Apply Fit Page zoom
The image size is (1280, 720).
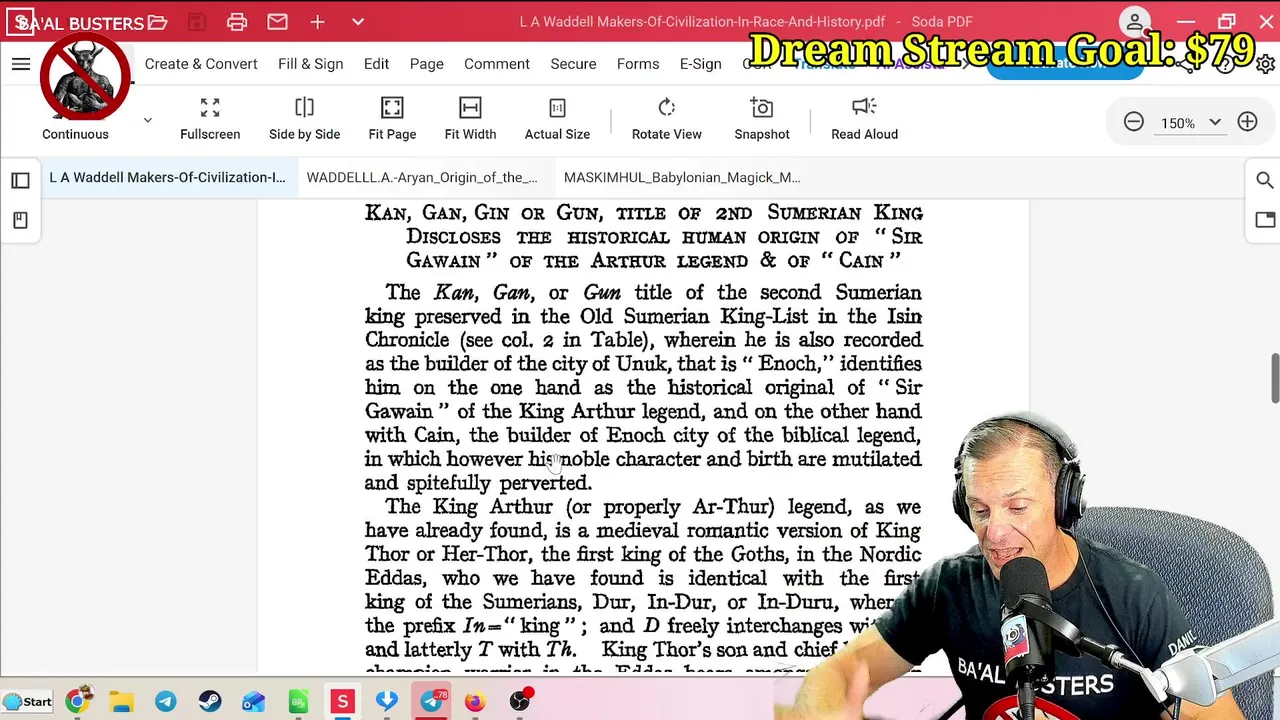pos(392,118)
